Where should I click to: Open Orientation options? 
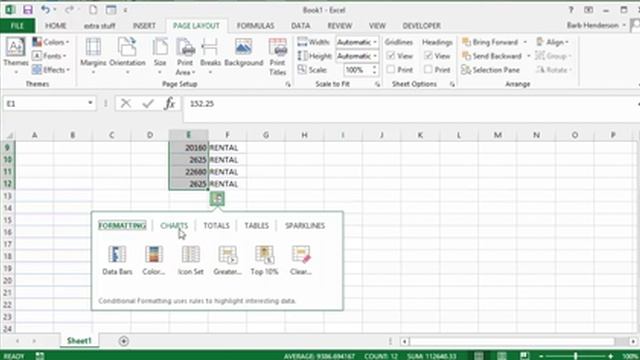[127, 56]
